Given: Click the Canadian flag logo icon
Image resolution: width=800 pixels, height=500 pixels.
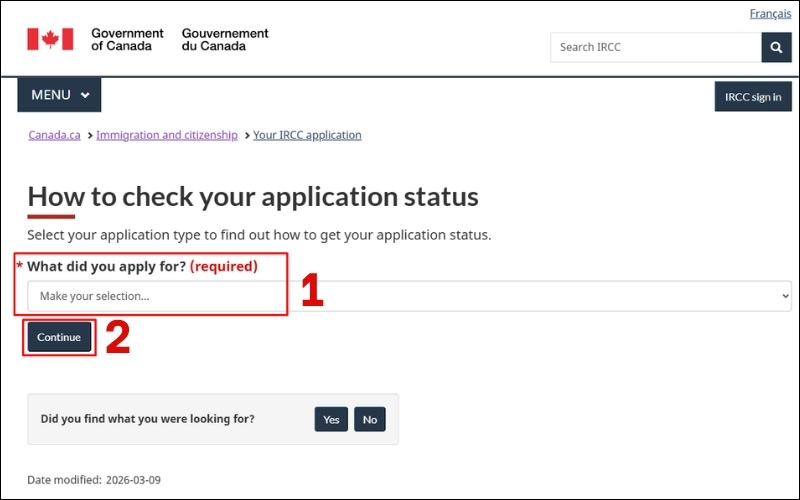Looking at the screenshot, I should 50,39.
